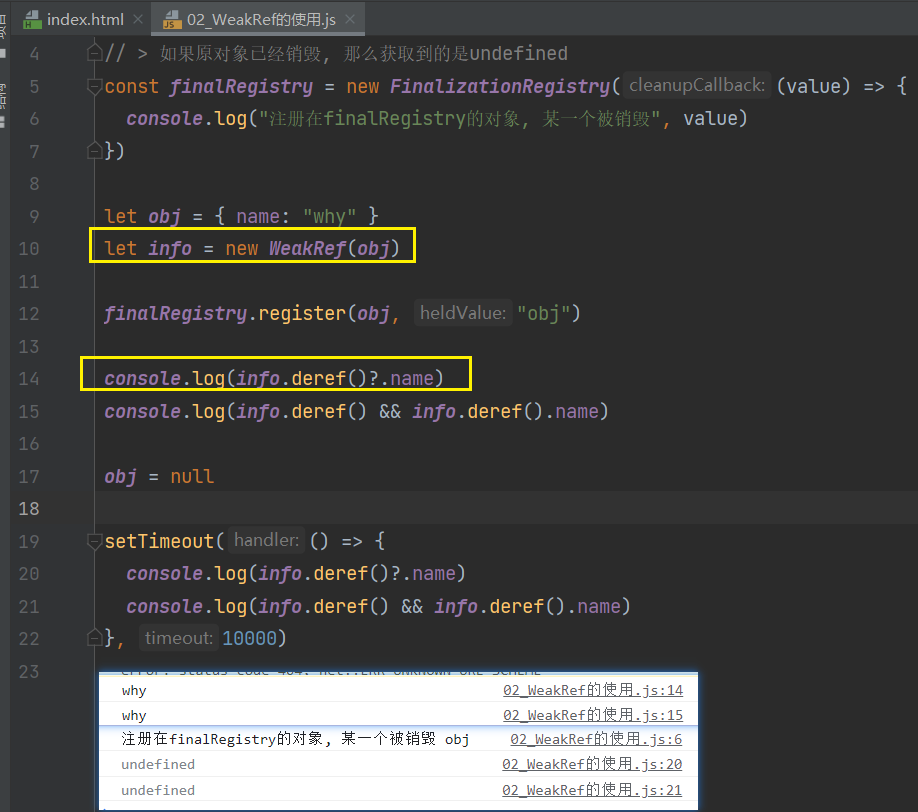
Task: Click null on line 17
Action: (x=192, y=477)
